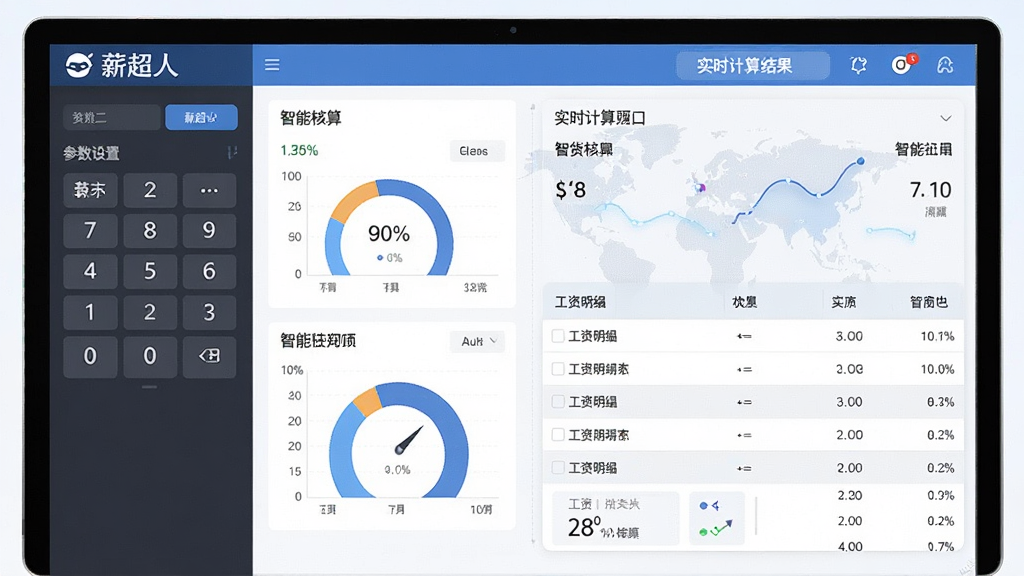Tick the checkbox in the 10.1% row
Image resolution: width=1024 pixels, height=576 pixels.
click(x=558, y=336)
